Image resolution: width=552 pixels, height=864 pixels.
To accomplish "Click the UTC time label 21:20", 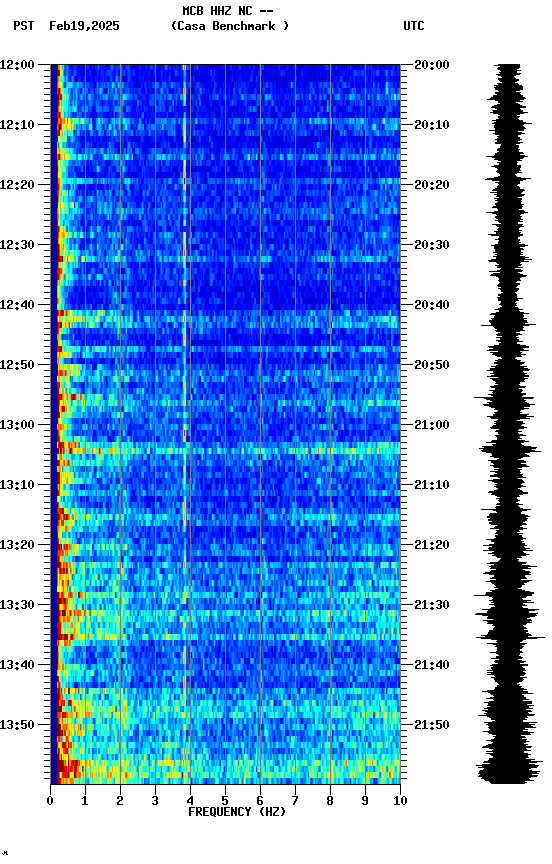I will click(432, 545).
